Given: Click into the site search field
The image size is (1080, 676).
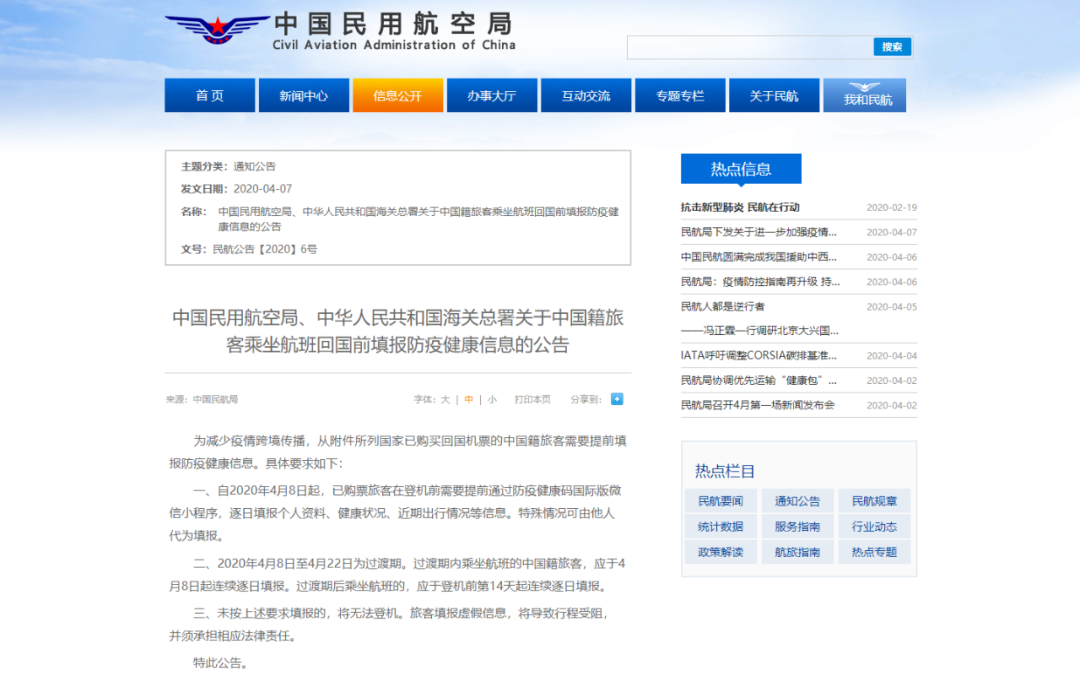Looking at the screenshot, I should click(750, 47).
